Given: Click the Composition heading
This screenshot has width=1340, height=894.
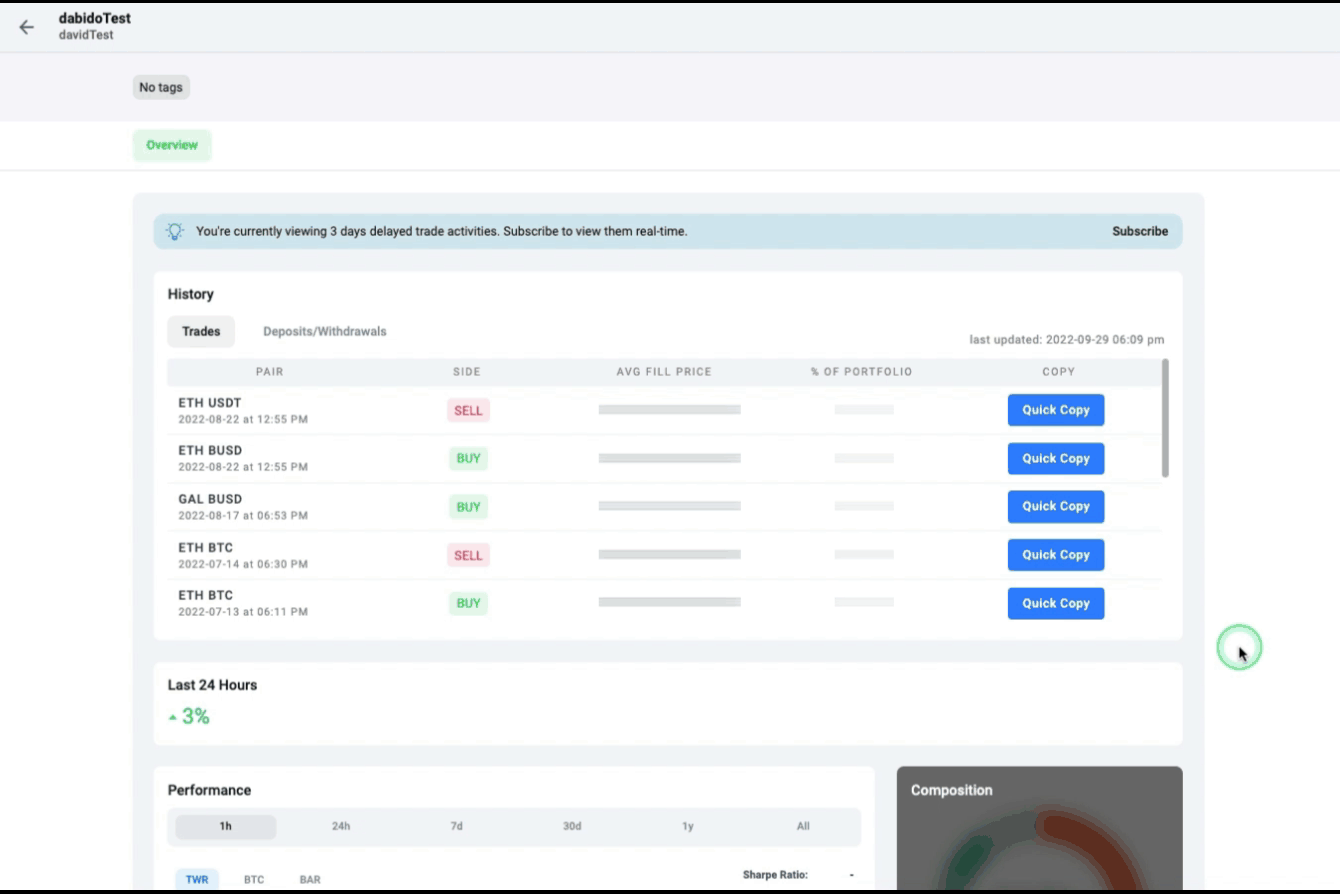Looking at the screenshot, I should pyautogui.click(x=952, y=790).
